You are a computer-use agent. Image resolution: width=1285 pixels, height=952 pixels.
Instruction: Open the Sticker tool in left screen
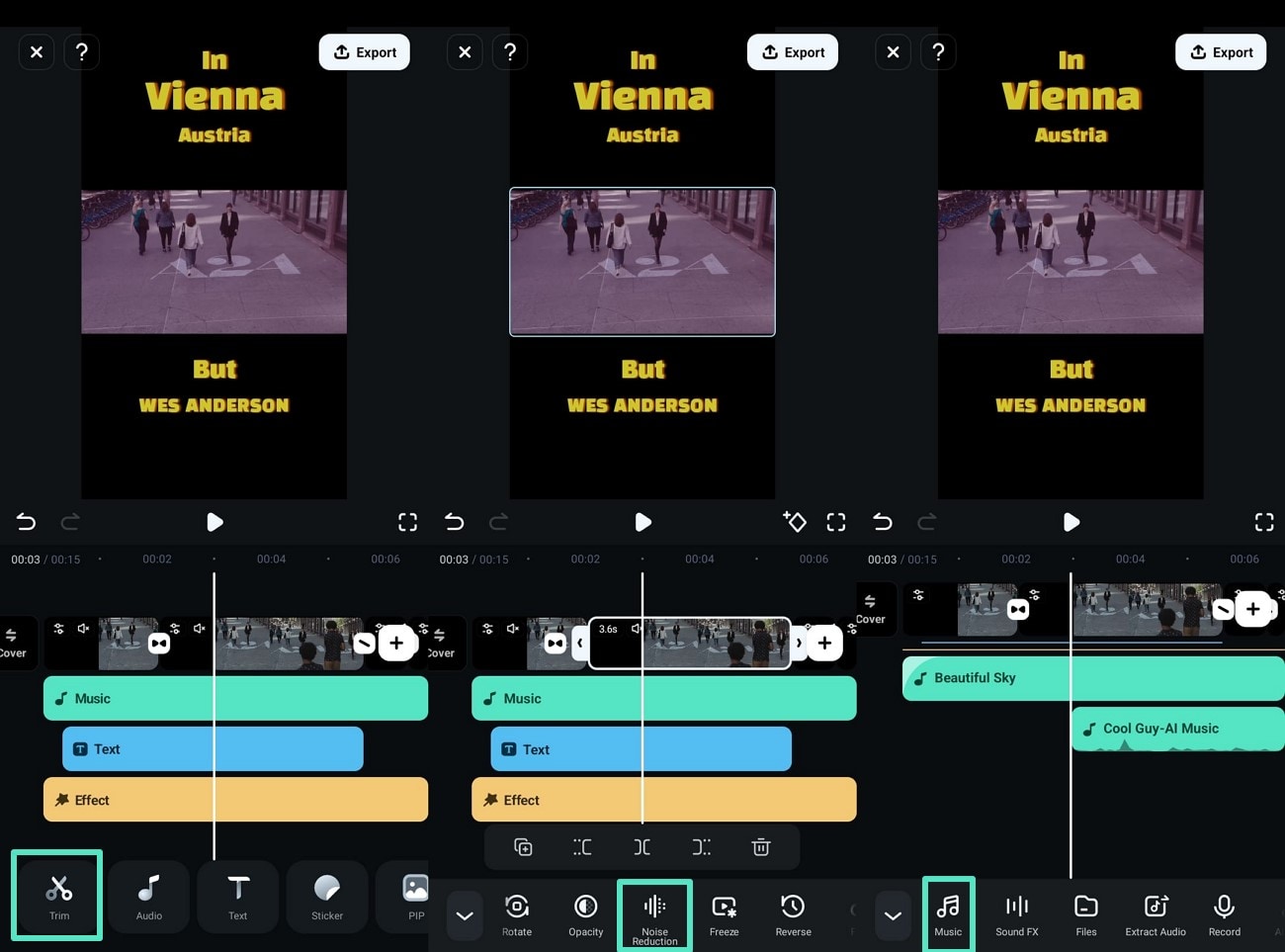point(327,895)
